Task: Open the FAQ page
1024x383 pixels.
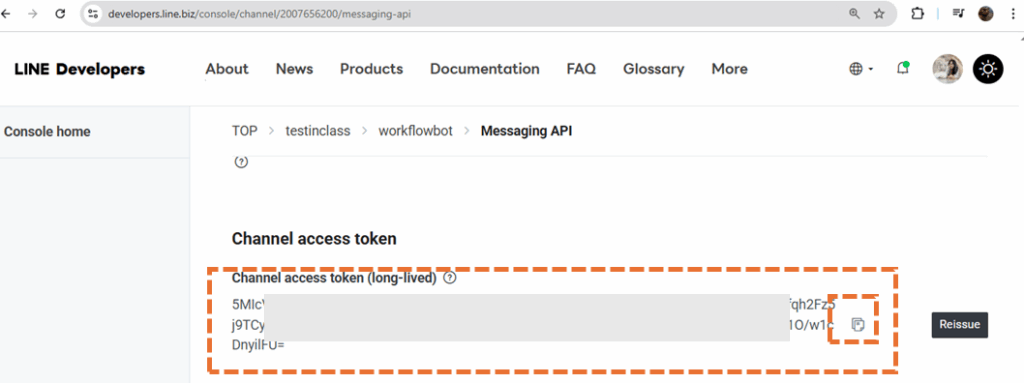Action: coord(581,69)
